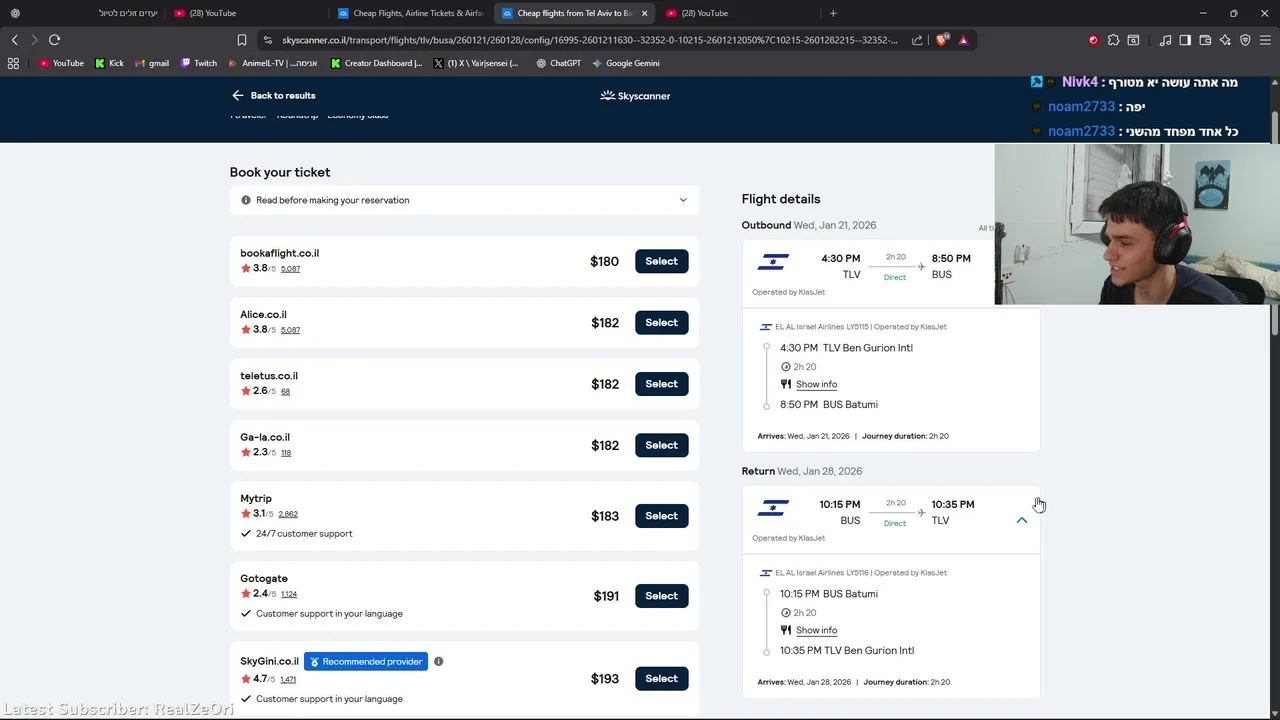This screenshot has height=720, width=1280.
Task: Switch to the Cheap Flights, Airline Tickets tab
Action: click(x=410, y=13)
